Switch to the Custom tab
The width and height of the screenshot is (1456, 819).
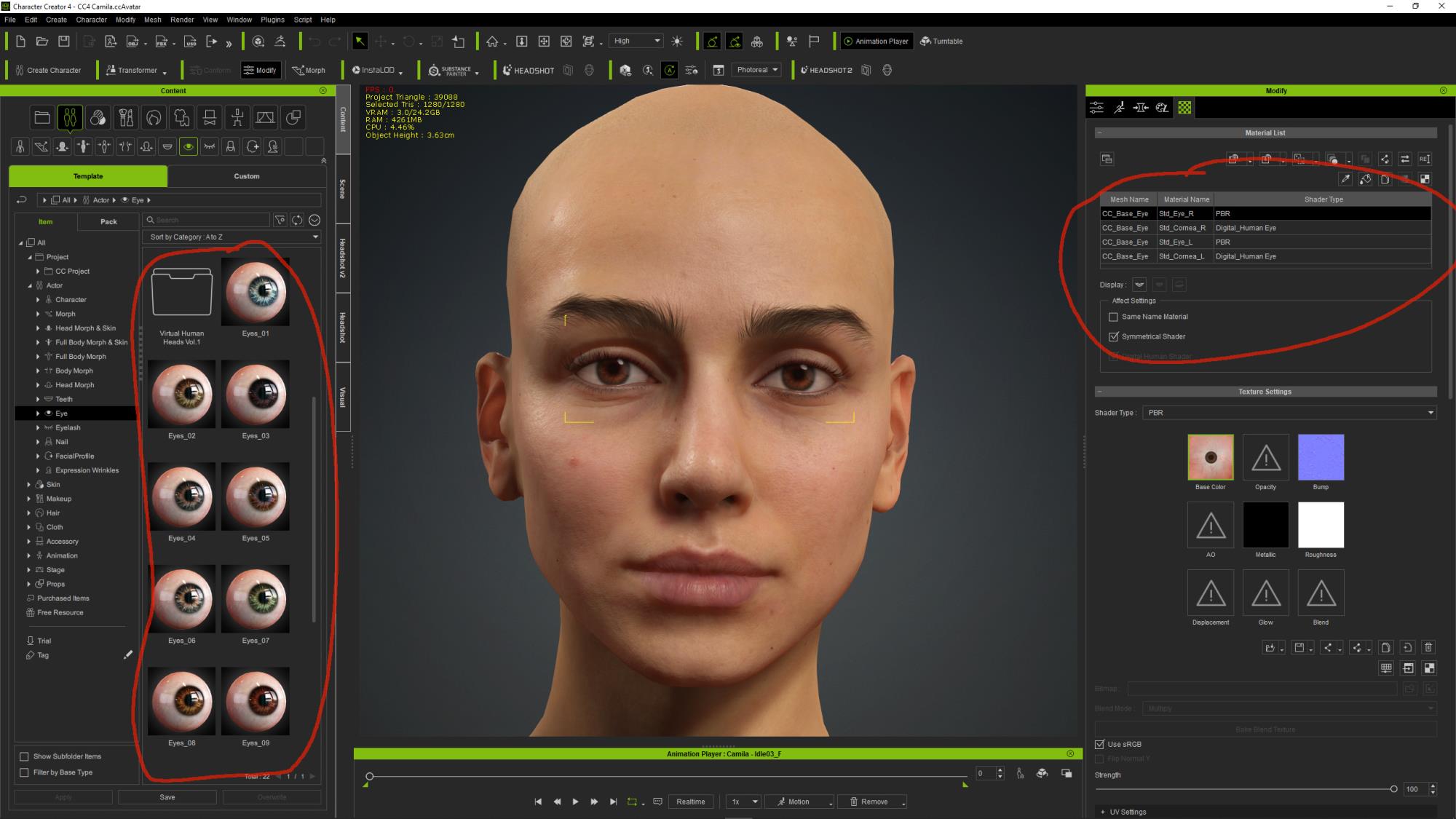click(x=247, y=176)
